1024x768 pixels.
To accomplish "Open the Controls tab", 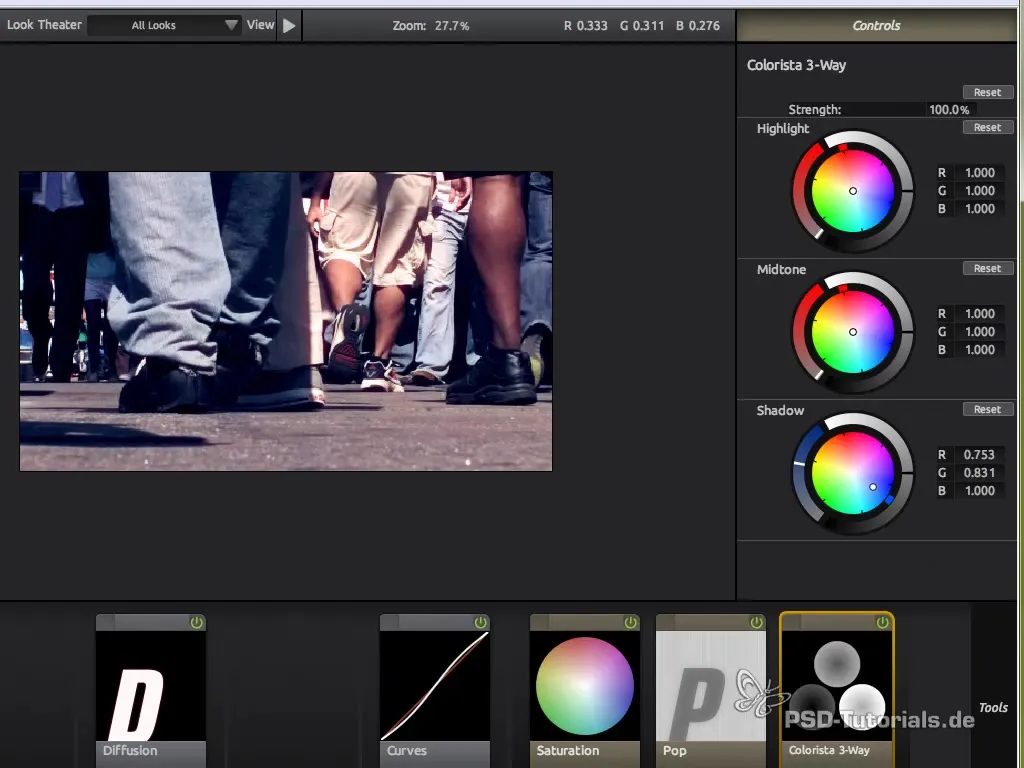I will [x=876, y=25].
